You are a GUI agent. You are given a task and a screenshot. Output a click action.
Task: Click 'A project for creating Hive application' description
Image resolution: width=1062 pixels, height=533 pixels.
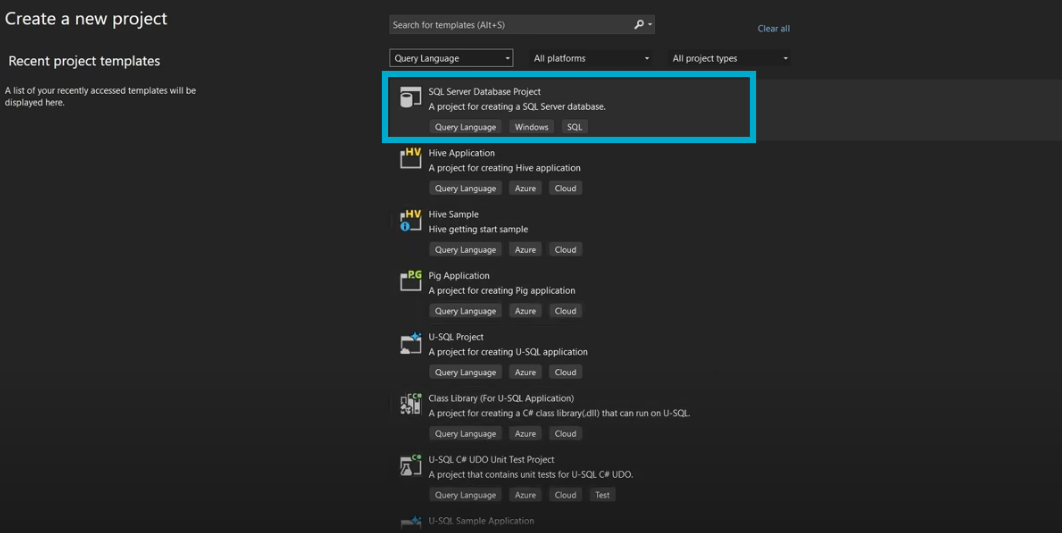point(504,168)
